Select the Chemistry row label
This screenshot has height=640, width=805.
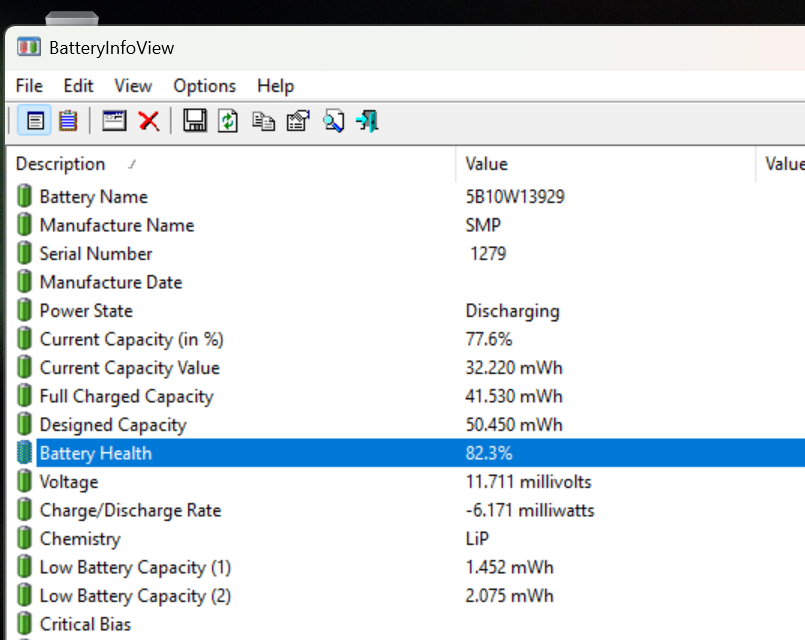[x=80, y=539]
